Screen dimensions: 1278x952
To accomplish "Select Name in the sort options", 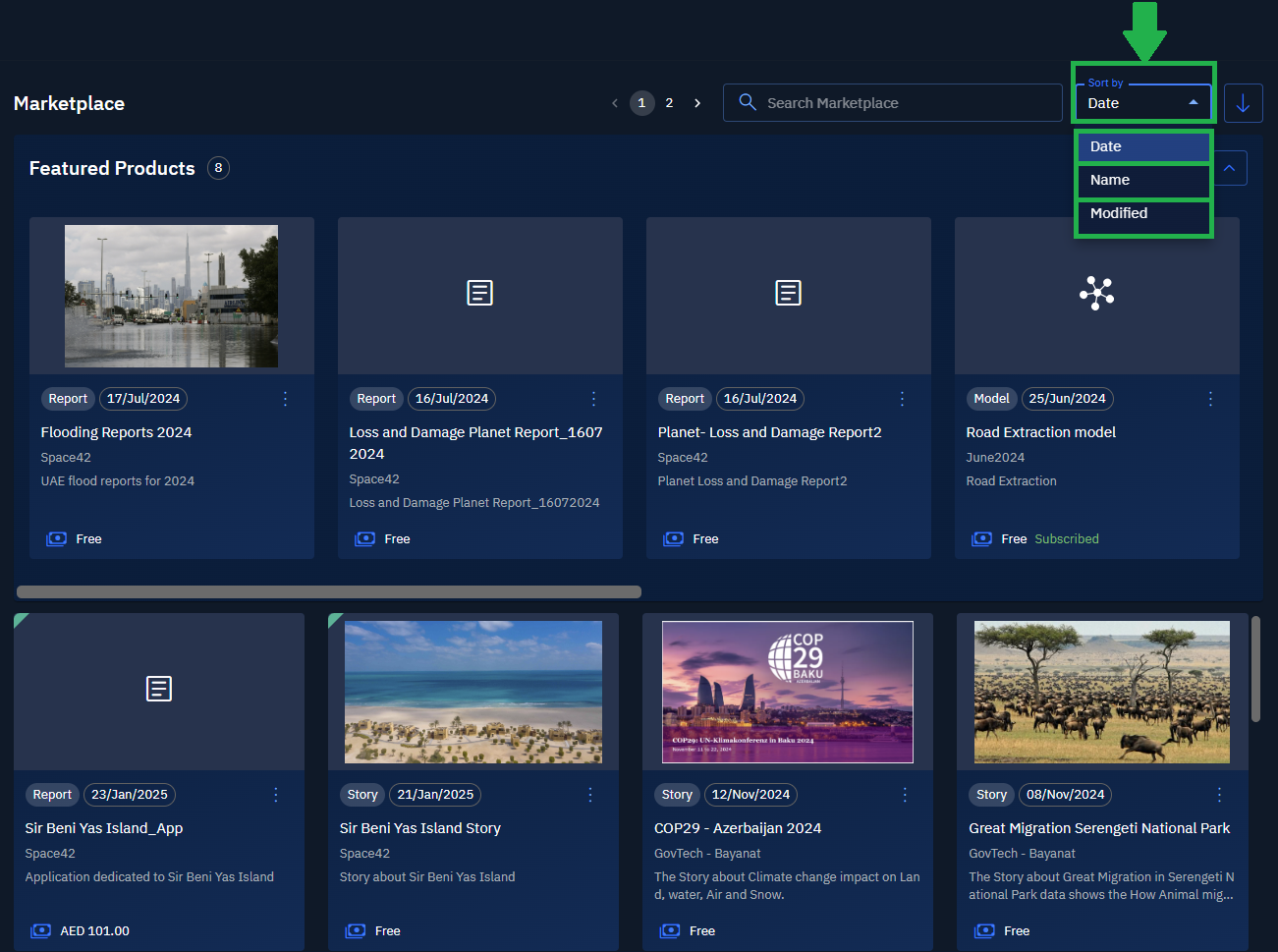I will [1143, 181].
